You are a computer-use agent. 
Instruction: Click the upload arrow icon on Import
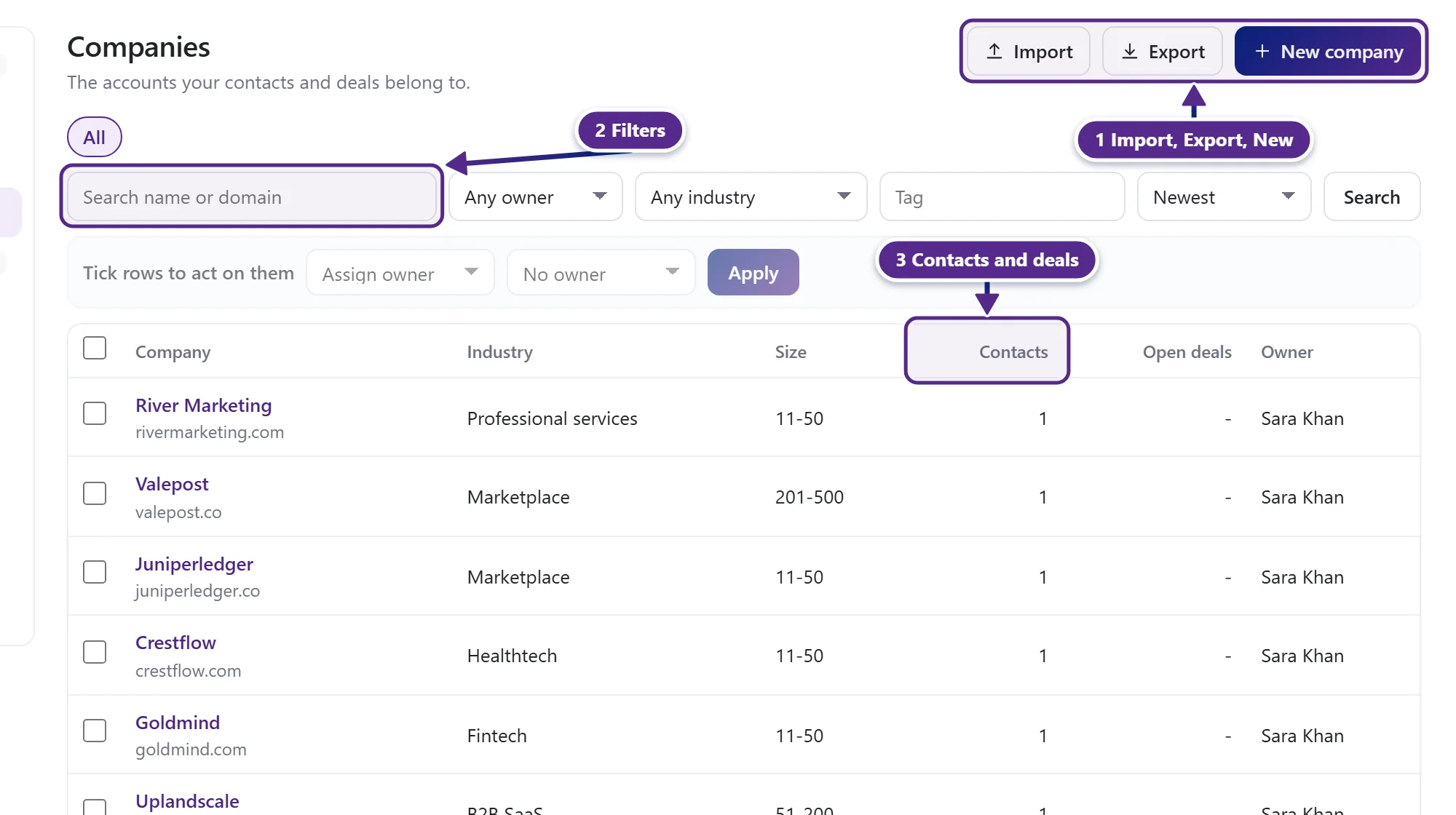(x=994, y=52)
